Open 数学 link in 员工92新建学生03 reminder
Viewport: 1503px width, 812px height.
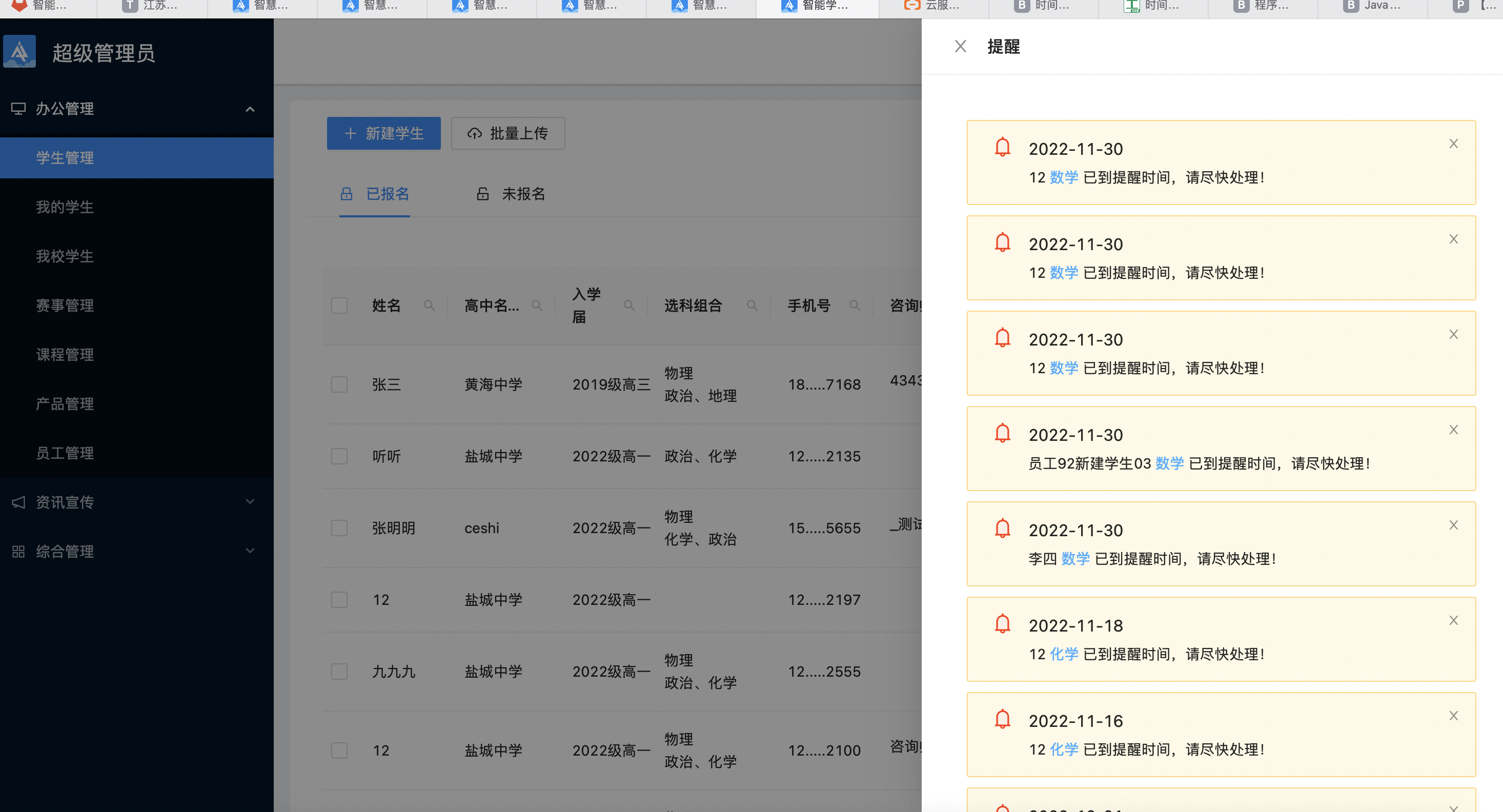[x=1169, y=464]
